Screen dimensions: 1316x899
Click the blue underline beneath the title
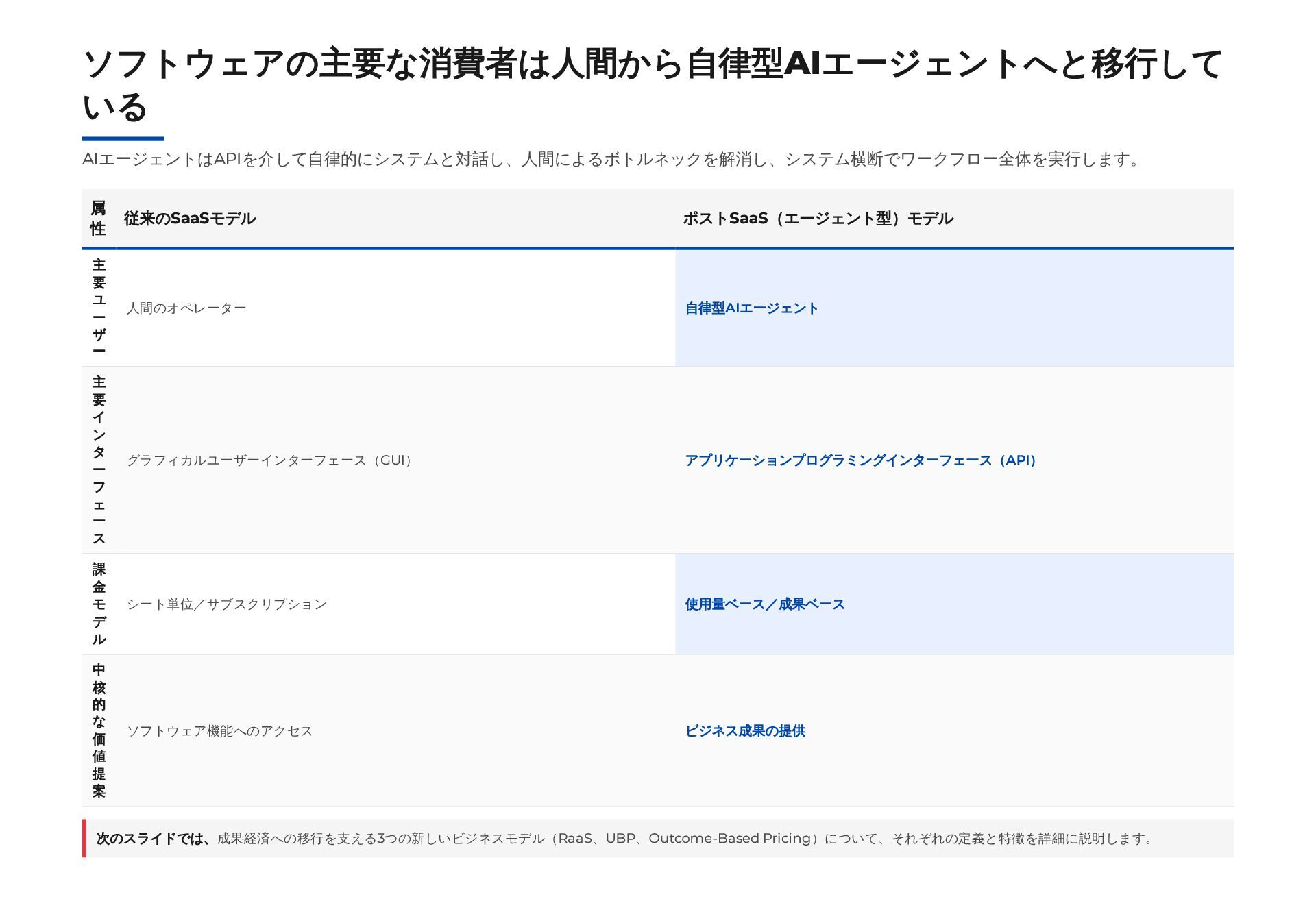(x=123, y=138)
